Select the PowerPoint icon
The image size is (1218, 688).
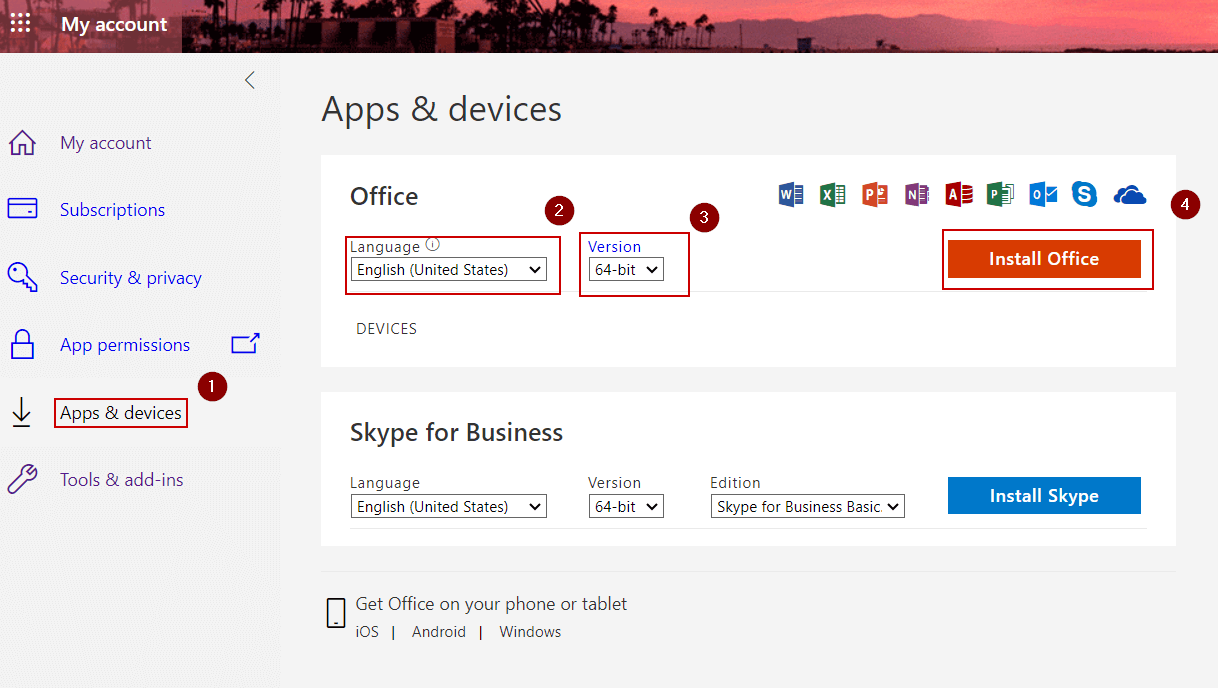pyautogui.click(x=874, y=194)
